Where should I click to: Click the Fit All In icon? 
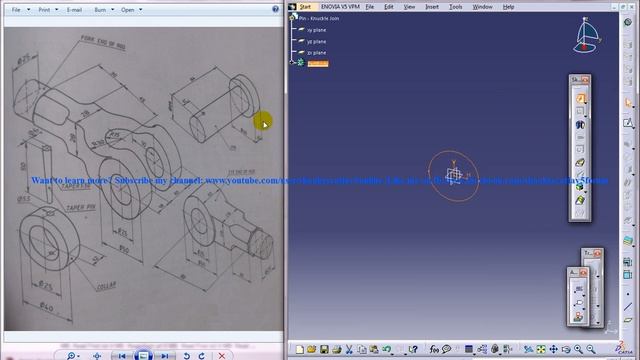point(541,349)
